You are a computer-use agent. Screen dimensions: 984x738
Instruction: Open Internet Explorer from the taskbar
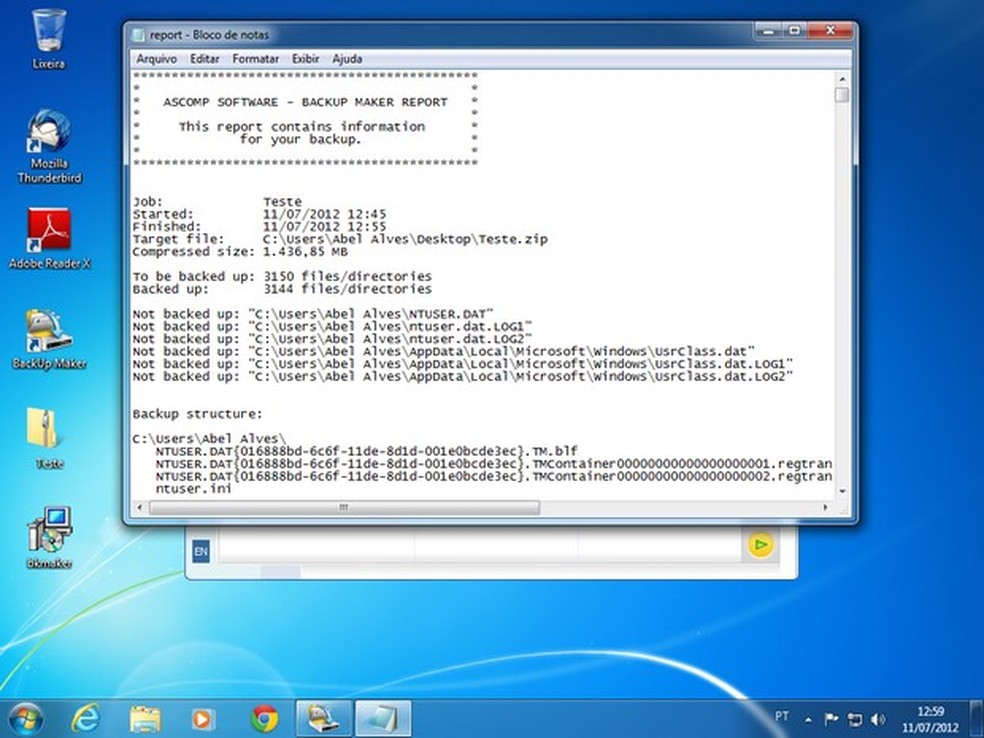coord(85,718)
